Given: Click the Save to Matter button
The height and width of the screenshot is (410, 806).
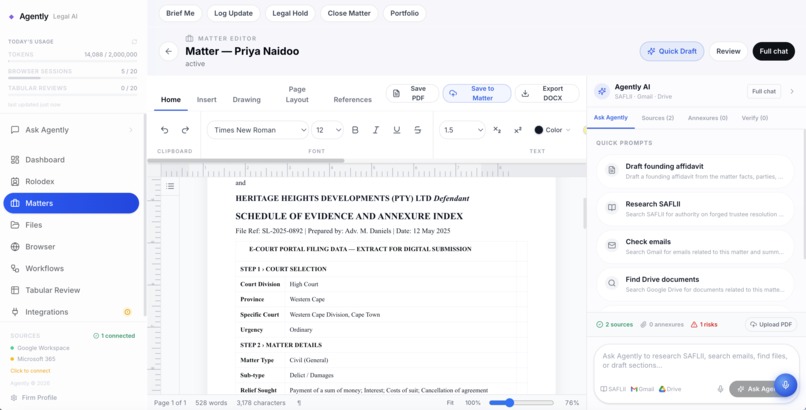Looking at the screenshot, I should click(477, 94).
